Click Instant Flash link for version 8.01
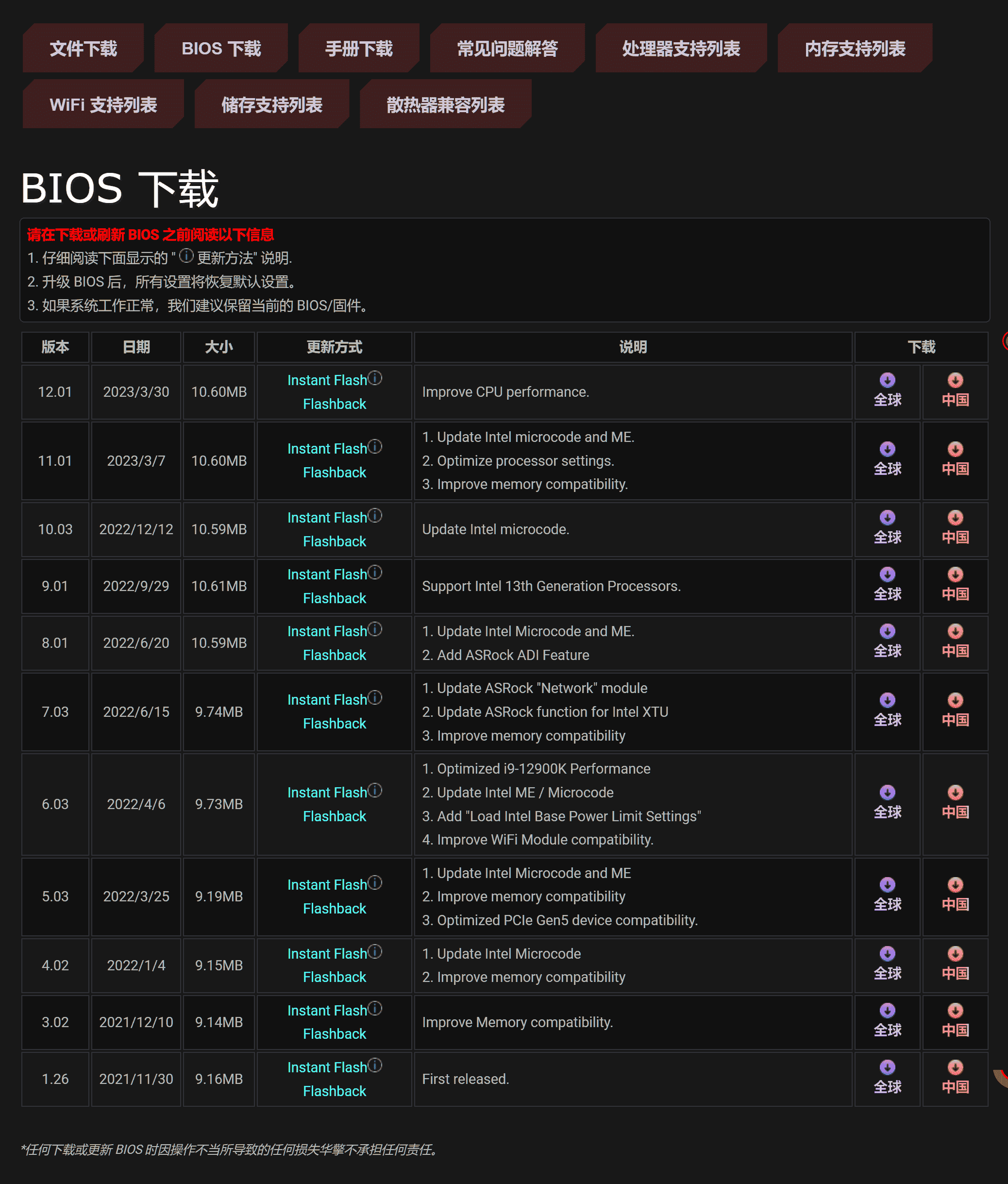Viewport: 1008px width, 1184px height. point(327,631)
